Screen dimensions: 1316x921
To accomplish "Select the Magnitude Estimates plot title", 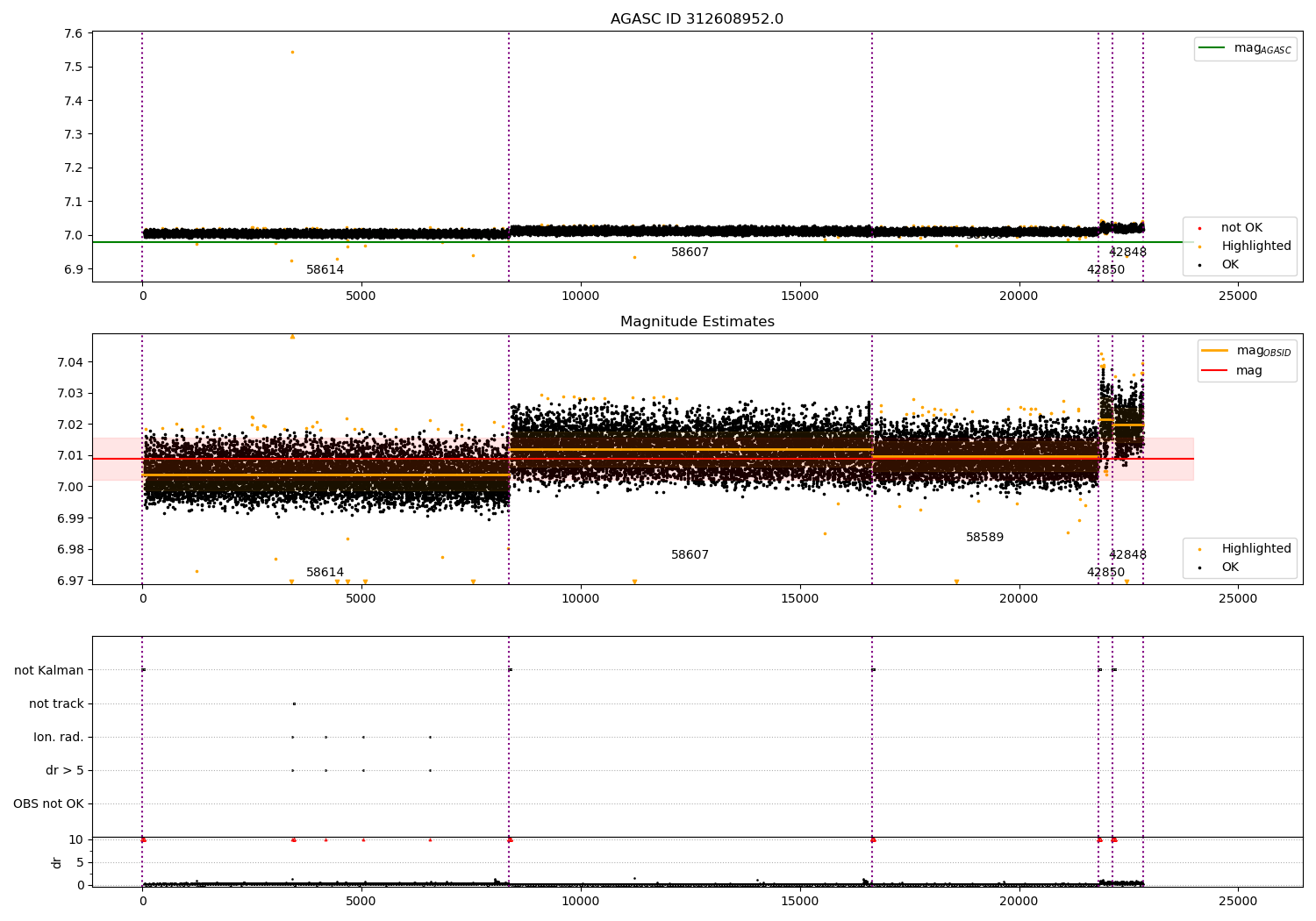I will pyautogui.click(x=697, y=322).
